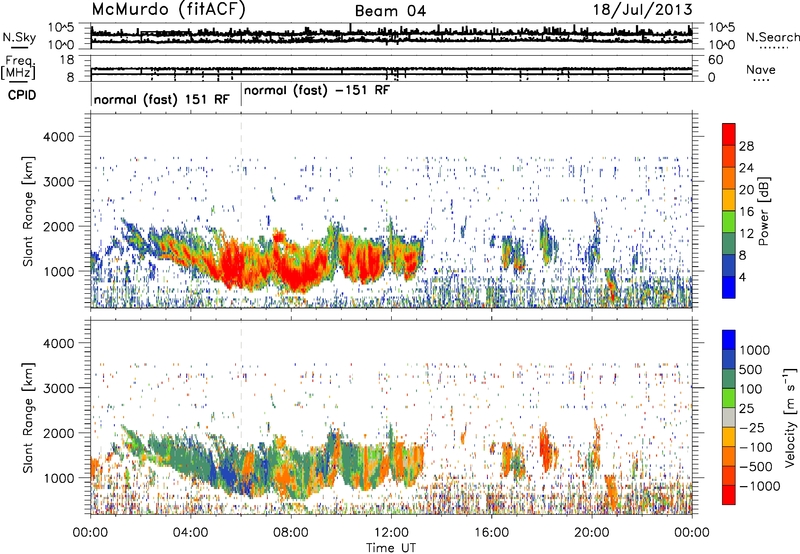This screenshot has width=800, height=554.
Task: Pick the gray -25 to 25 Velocity colorbar segment
Action: coord(729,417)
